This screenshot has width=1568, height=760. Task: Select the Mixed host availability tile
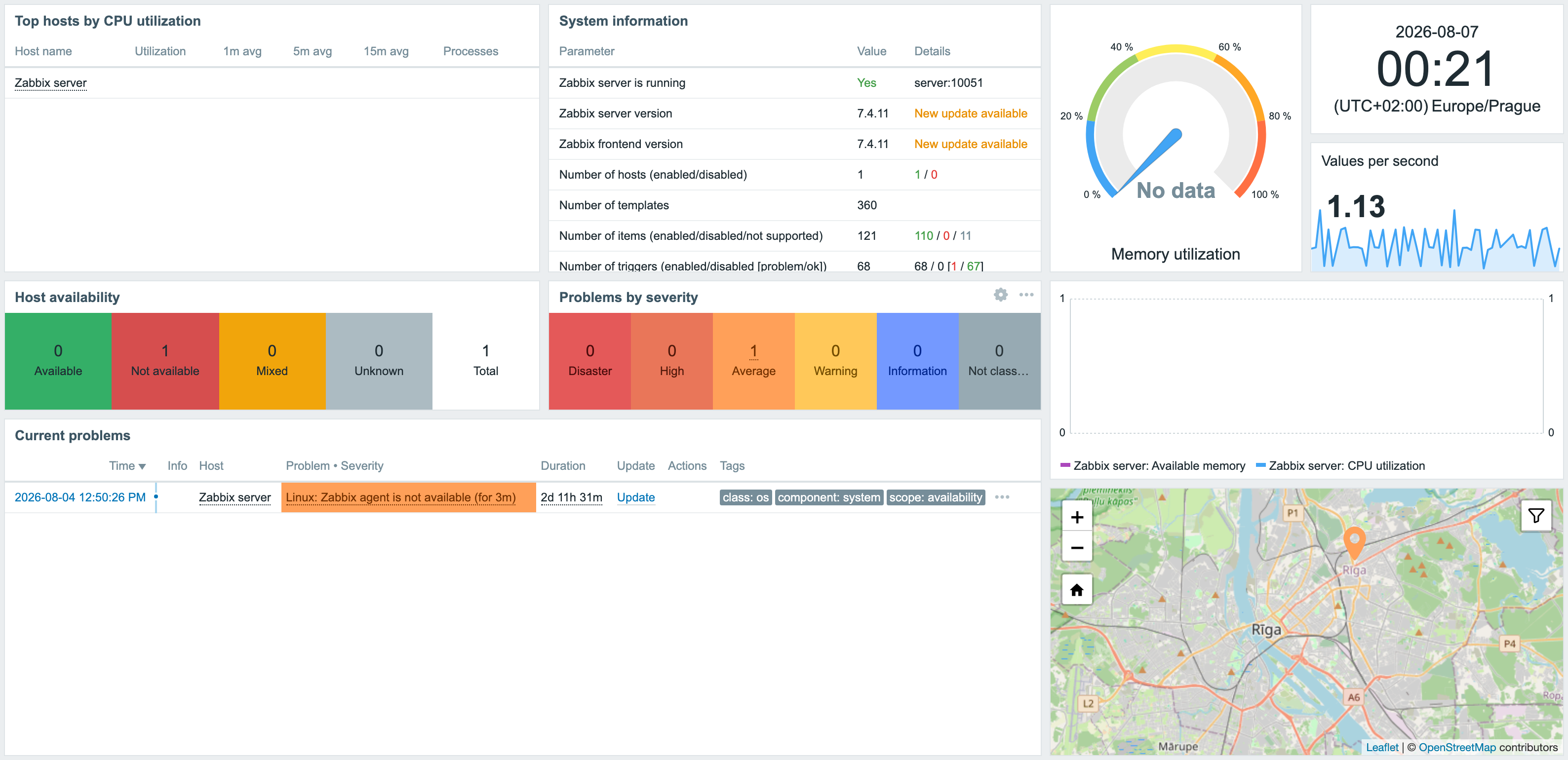click(x=272, y=361)
